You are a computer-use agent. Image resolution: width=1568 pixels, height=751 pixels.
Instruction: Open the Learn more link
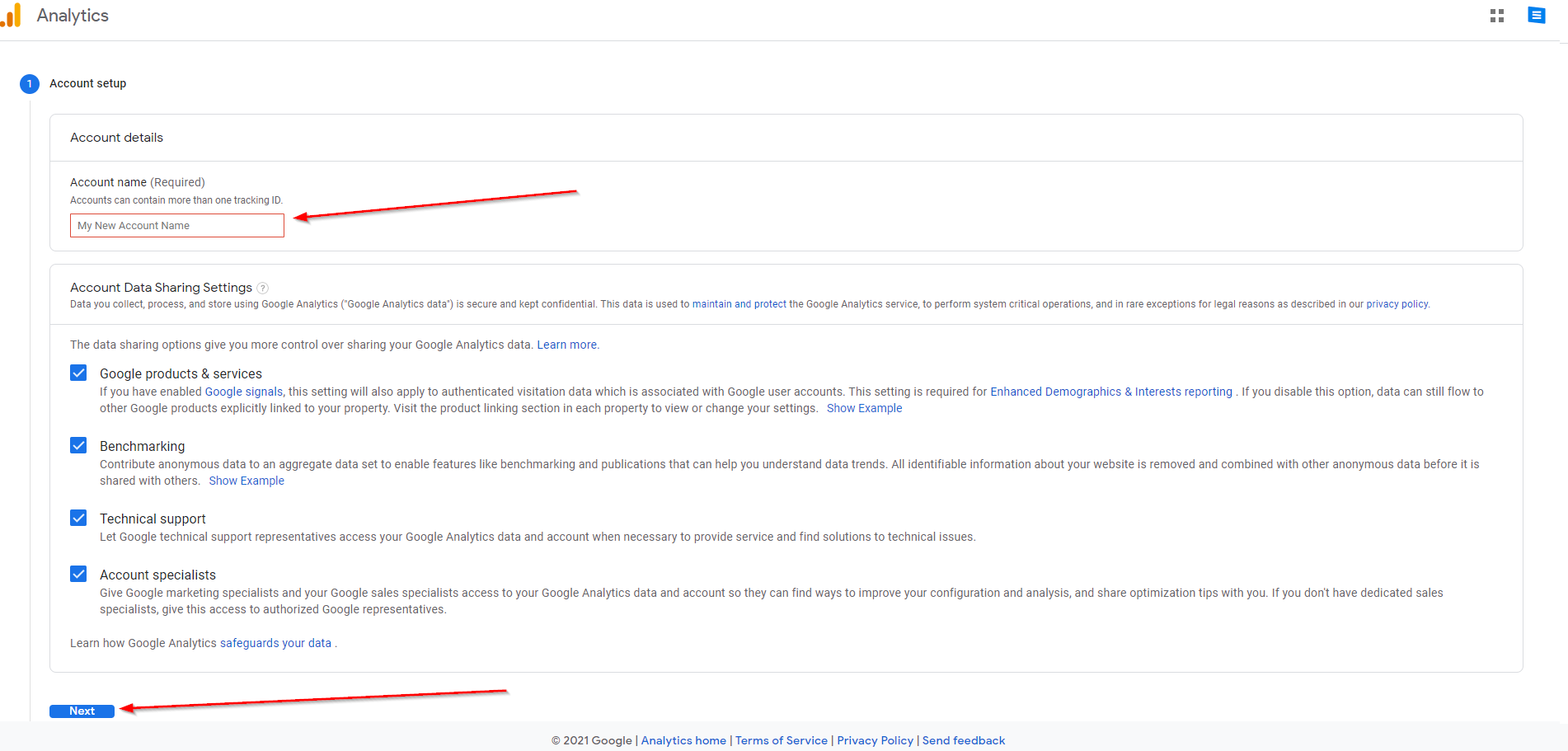(x=567, y=345)
